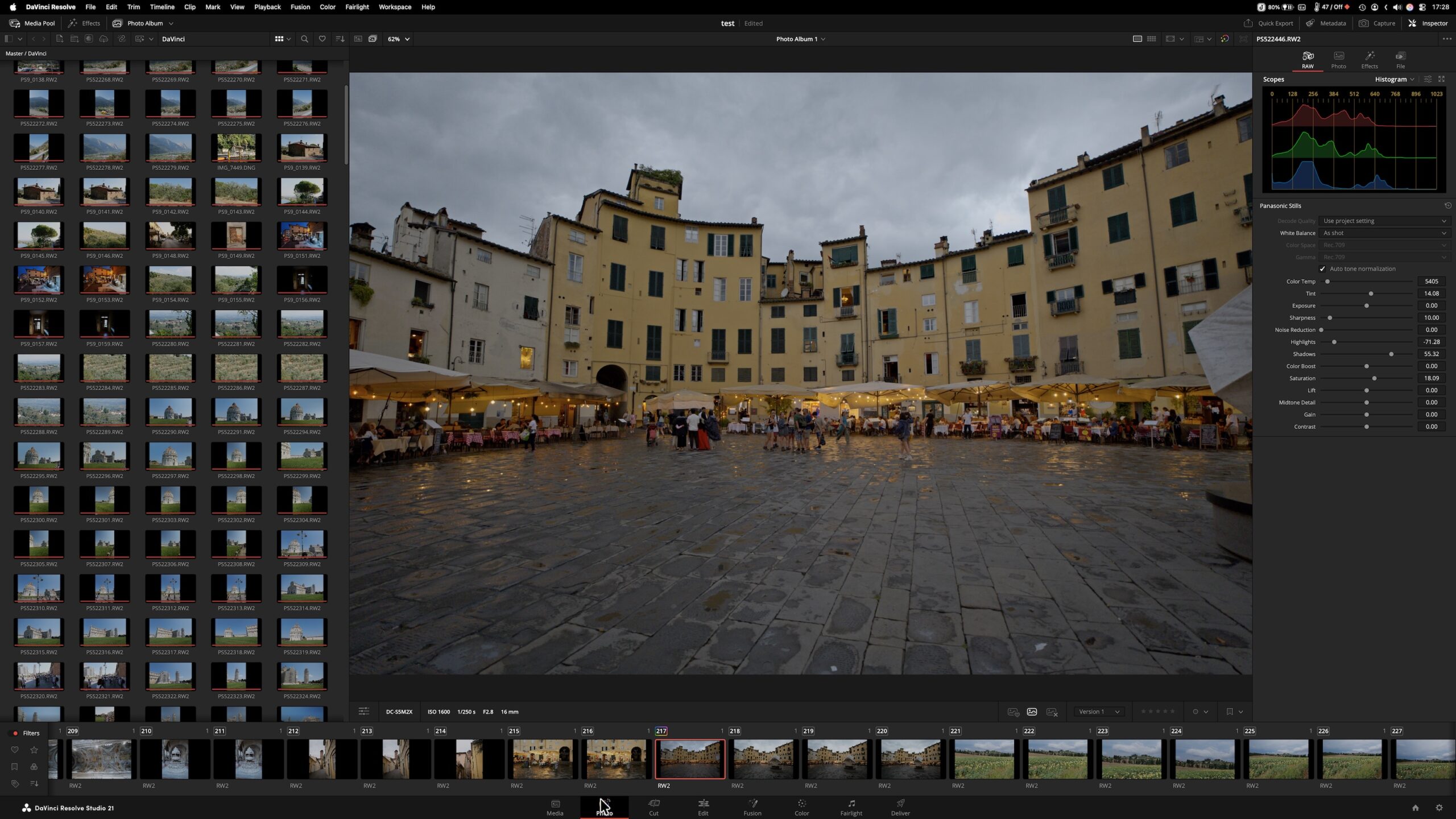Go to the Edit page
This screenshot has height=819, width=1456.
pos(703,808)
